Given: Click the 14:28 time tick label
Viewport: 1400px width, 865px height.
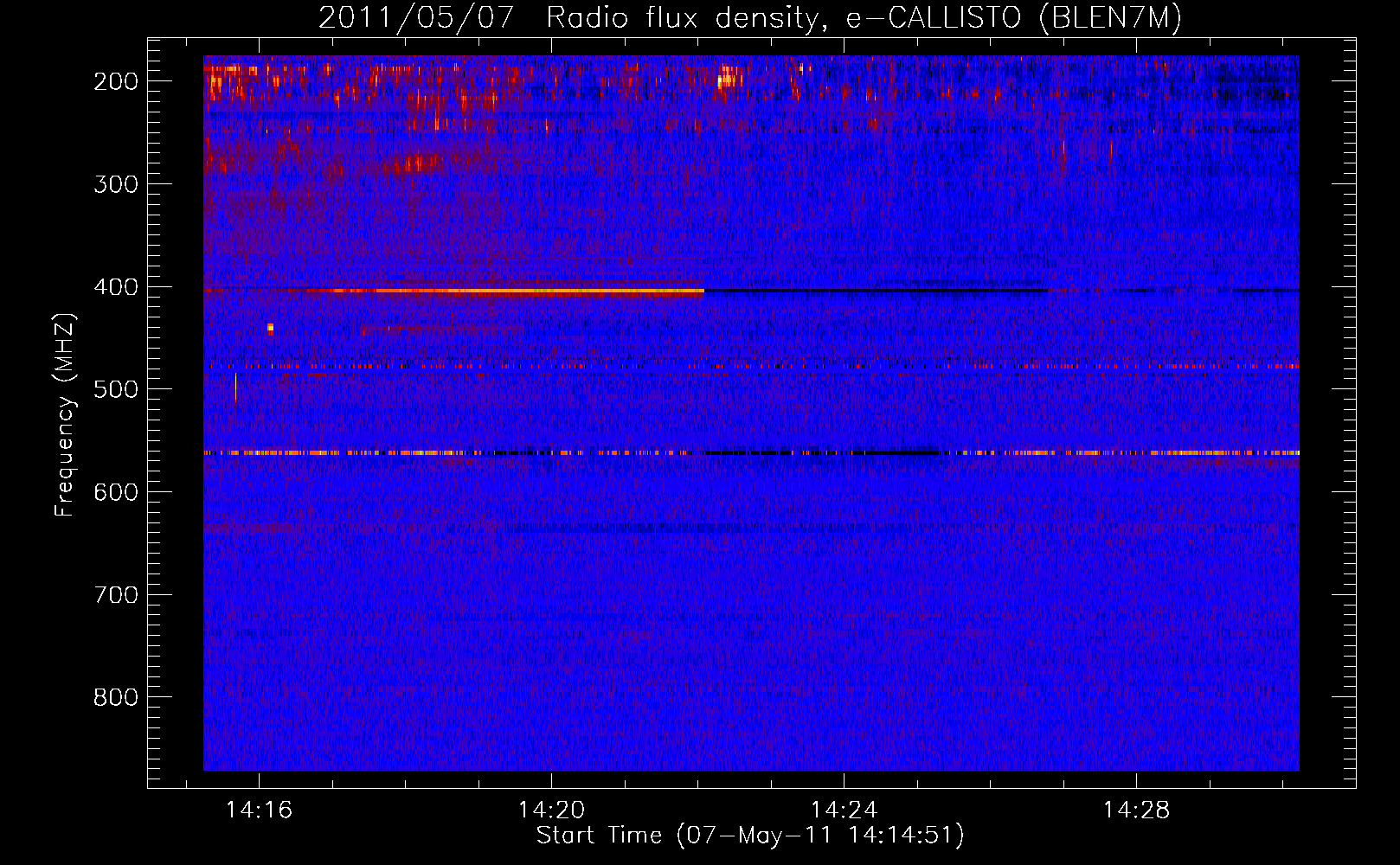Looking at the screenshot, I should (x=1136, y=810).
